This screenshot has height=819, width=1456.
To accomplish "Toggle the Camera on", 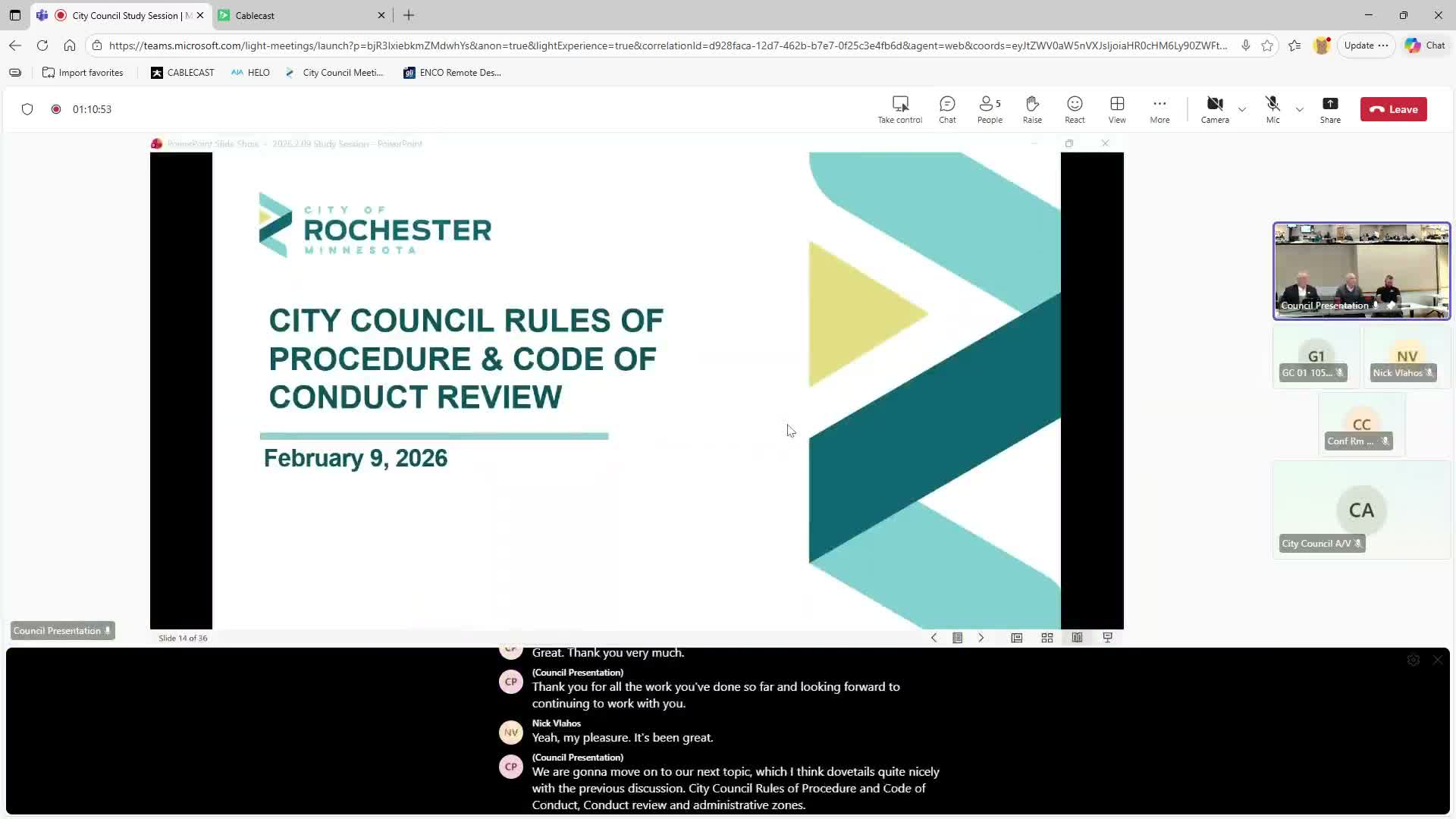I will pos(1215,108).
